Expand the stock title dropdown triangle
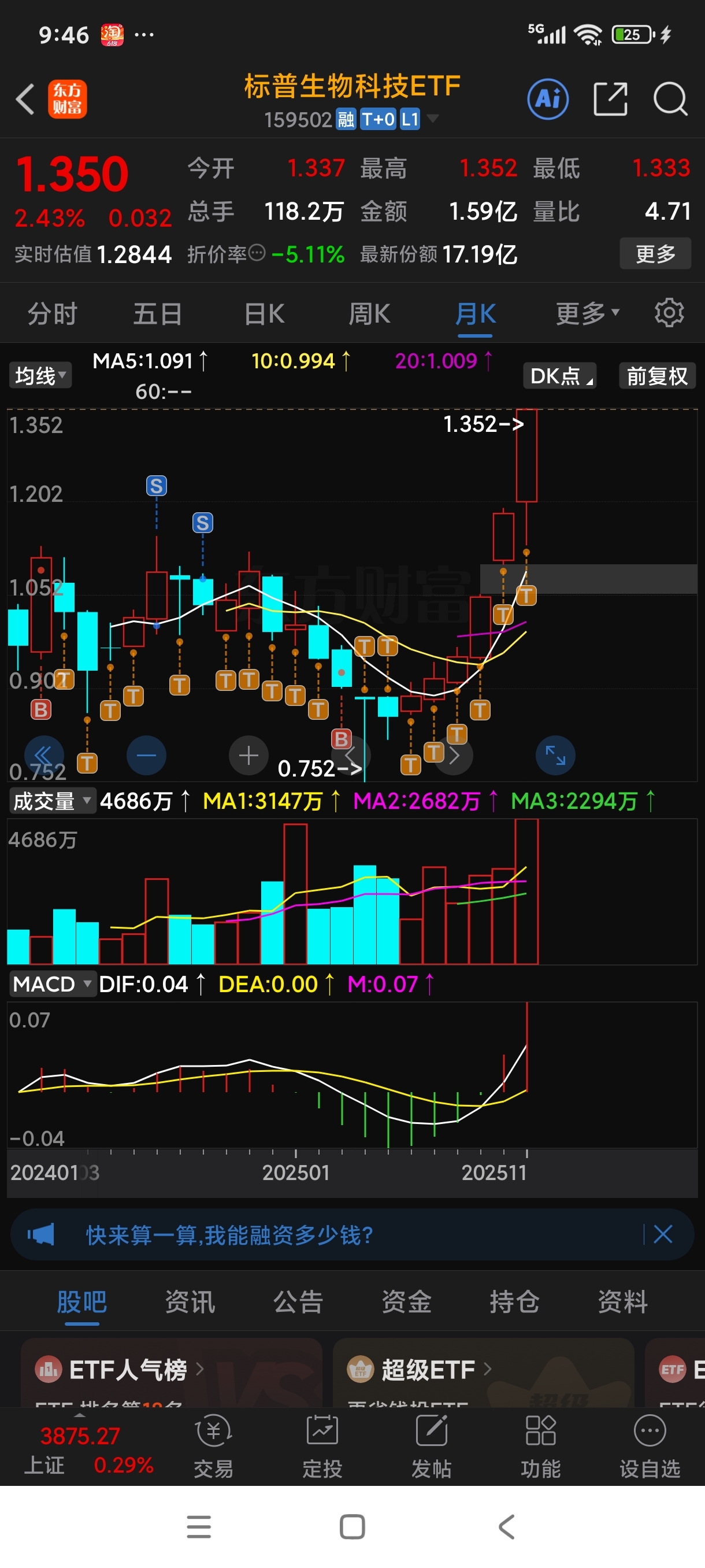This screenshot has width=705, height=1568. [x=432, y=117]
